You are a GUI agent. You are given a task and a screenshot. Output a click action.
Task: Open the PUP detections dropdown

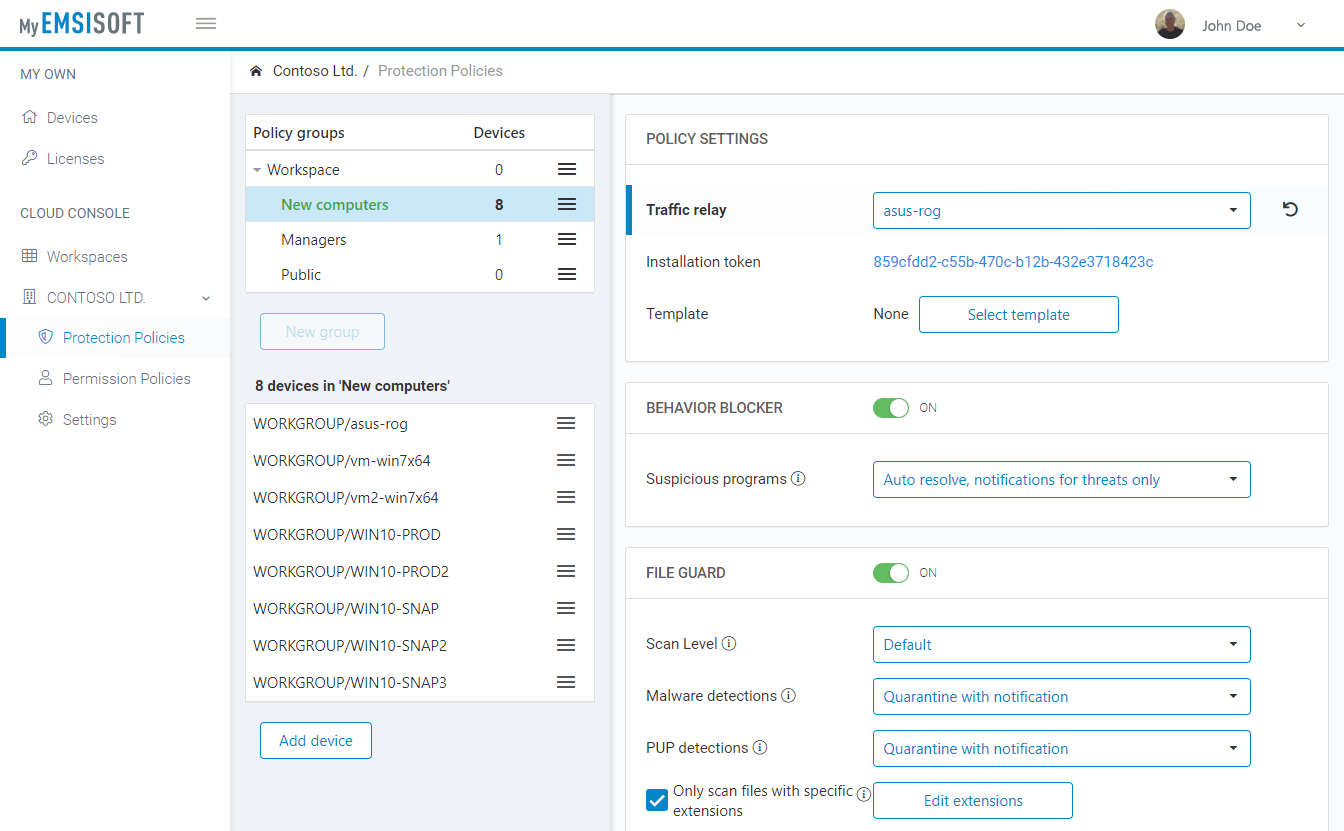pyautogui.click(x=1061, y=749)
